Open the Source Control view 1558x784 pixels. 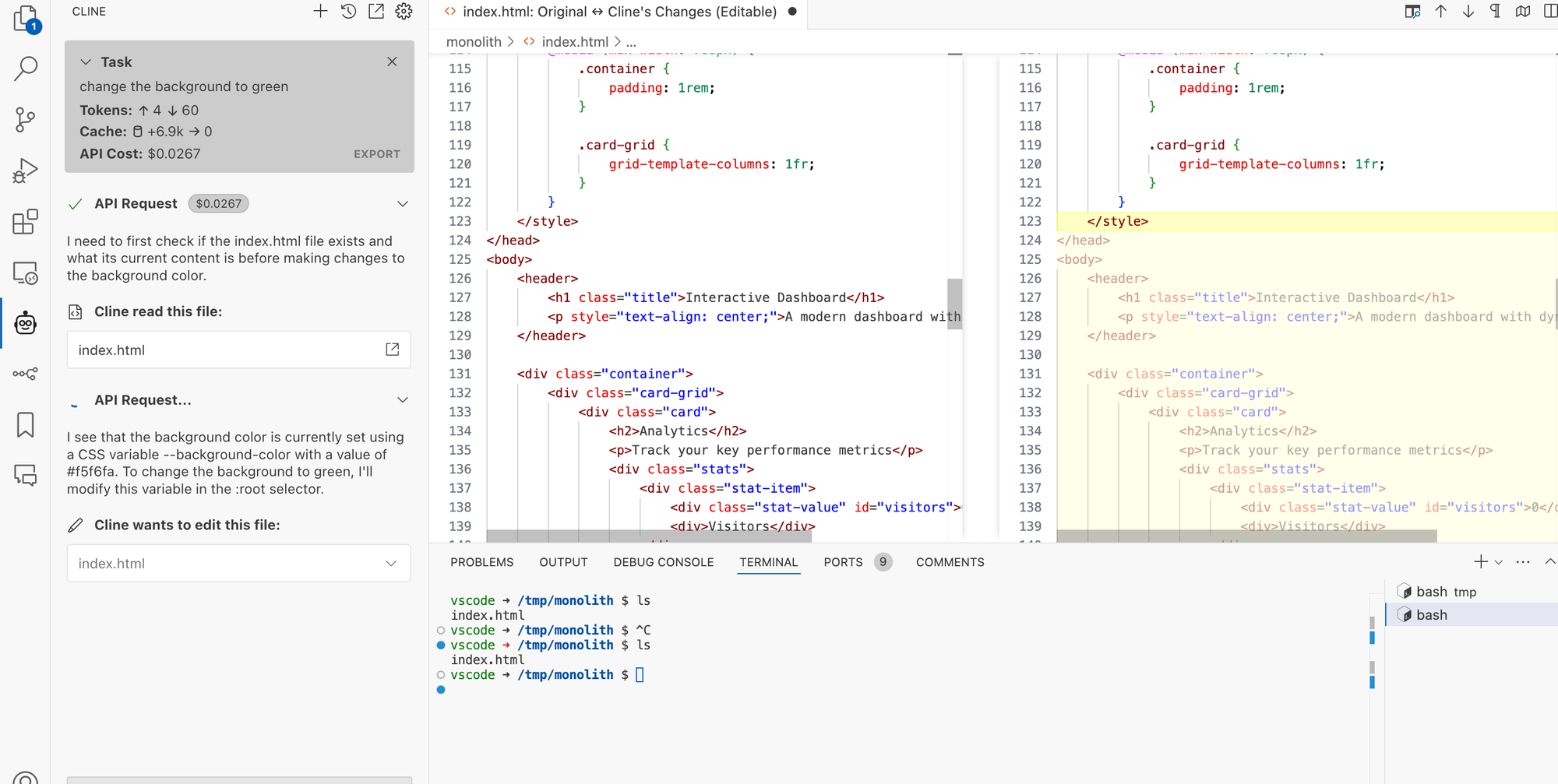(x=26, y=120)
